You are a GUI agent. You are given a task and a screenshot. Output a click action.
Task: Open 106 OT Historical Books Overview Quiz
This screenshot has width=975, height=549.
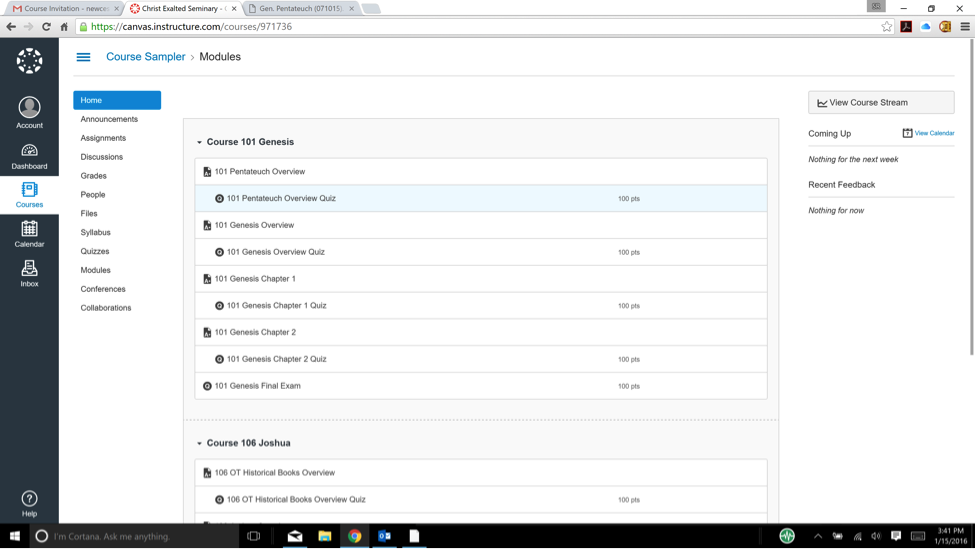296,500
